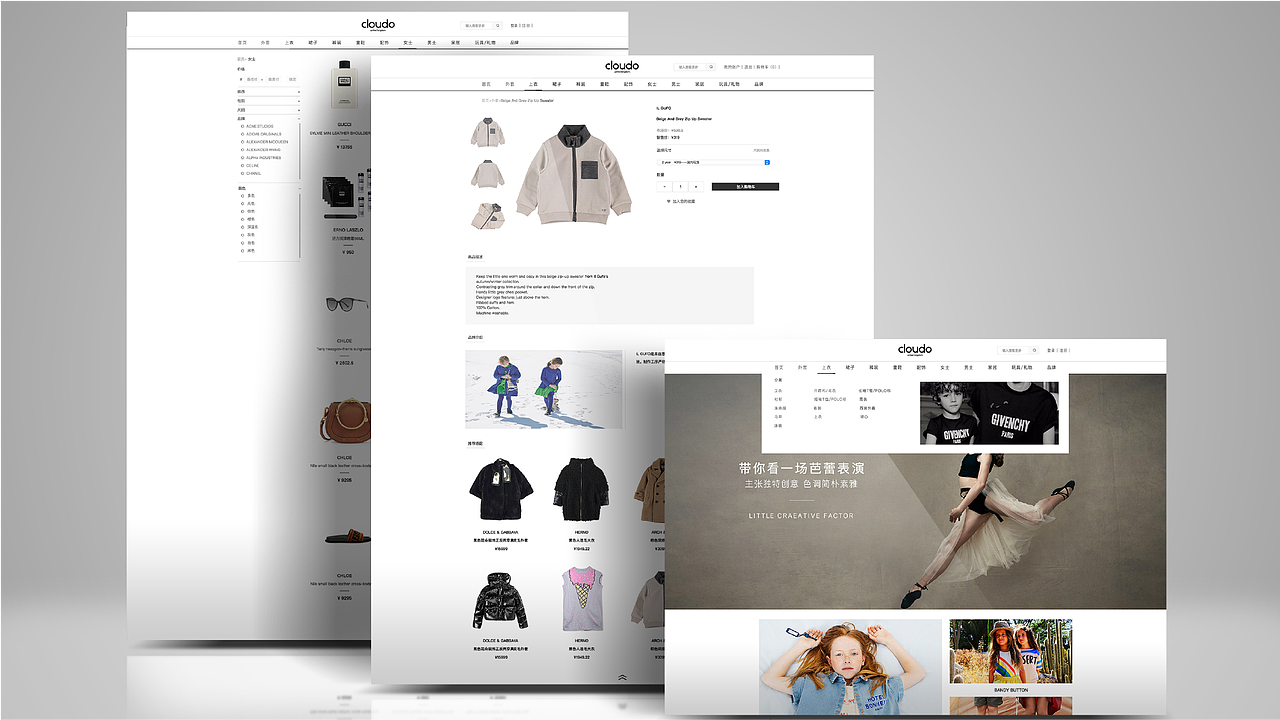Click heart wishlist icon on product page

point(669,201)
